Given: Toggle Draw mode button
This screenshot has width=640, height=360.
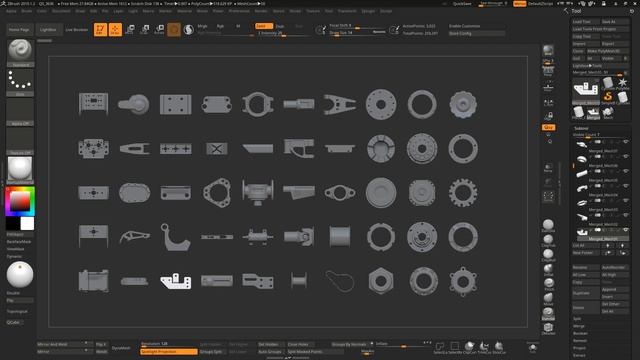Looking at the screenshot, I should click(x=115, y=29).
